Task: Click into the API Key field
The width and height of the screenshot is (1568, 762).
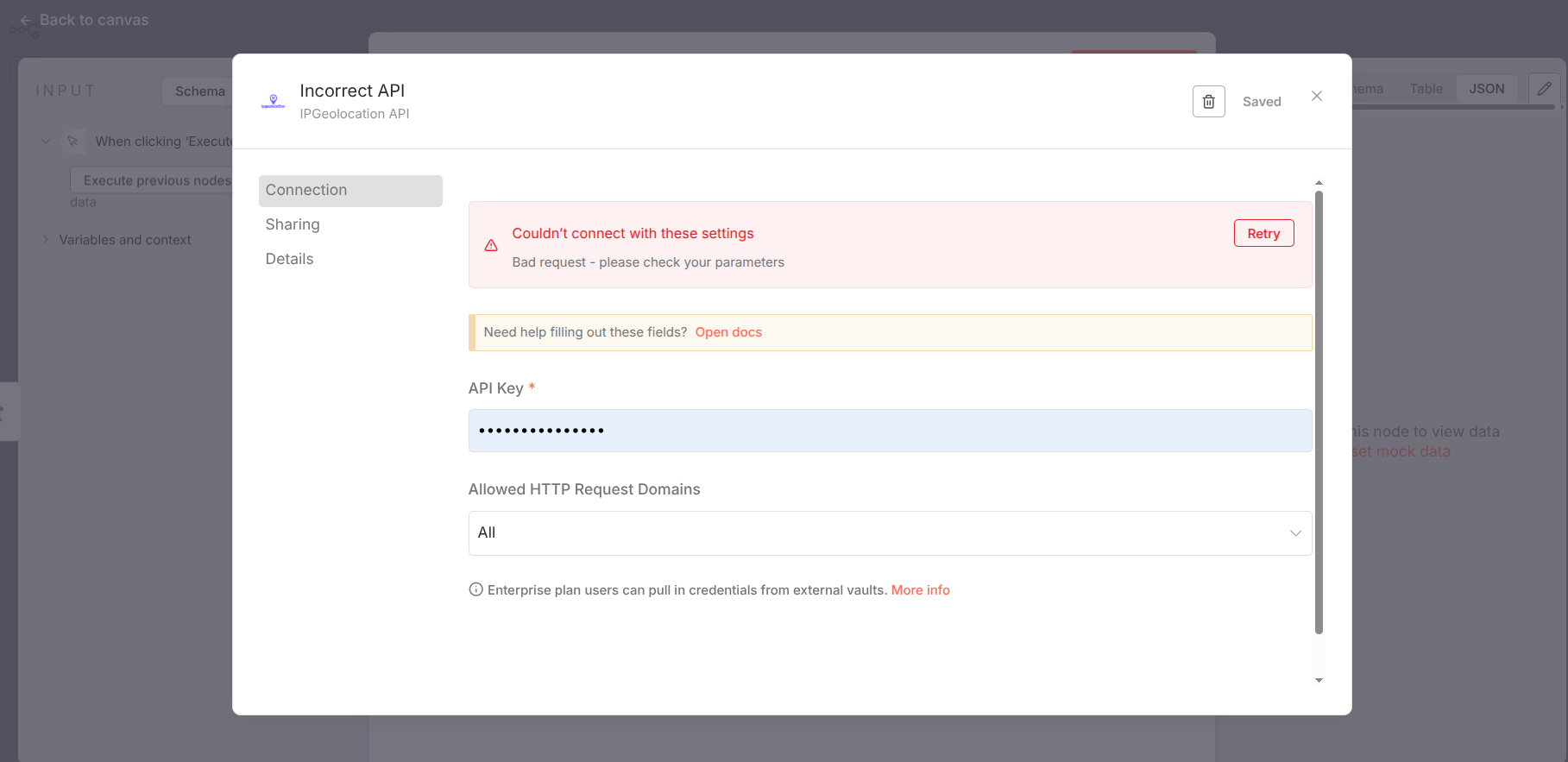Action: coord(889,431)
